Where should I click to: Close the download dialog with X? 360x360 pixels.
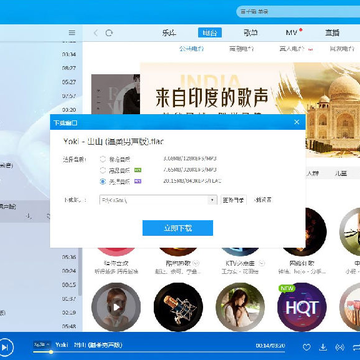point(297,122)
